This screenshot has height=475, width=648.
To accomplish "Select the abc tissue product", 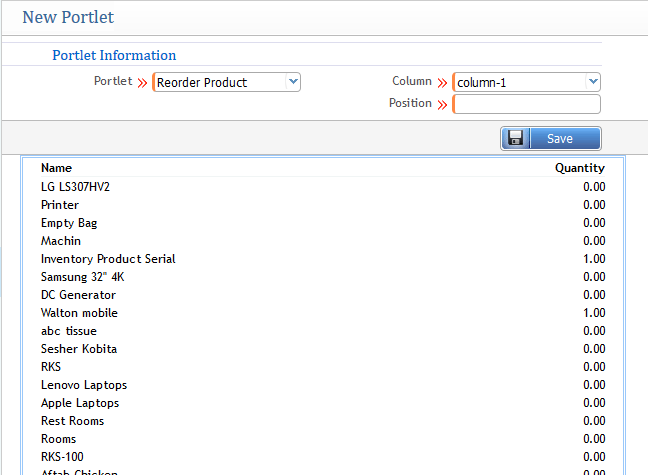I will pyautogui.click(x=69, y=331).
